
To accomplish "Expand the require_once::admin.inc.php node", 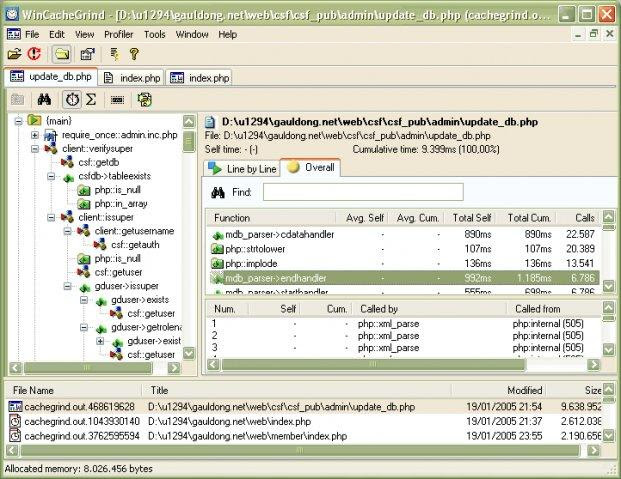I will 35,135.
